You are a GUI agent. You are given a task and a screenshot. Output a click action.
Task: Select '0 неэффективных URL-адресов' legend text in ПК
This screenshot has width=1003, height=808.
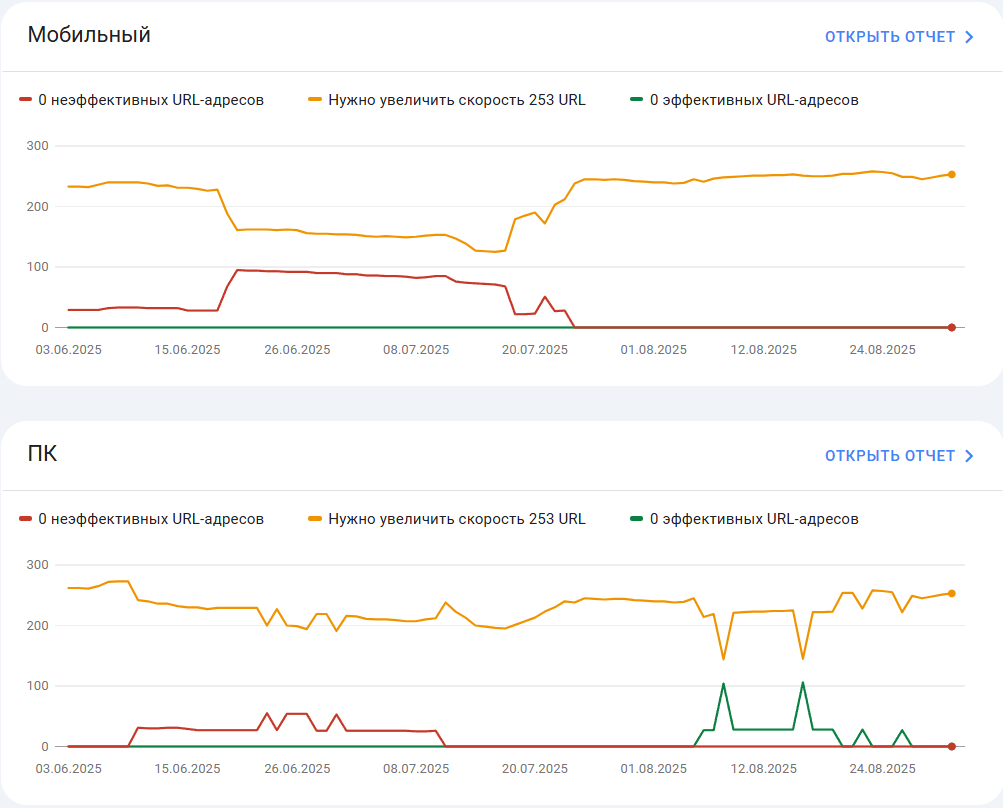[x=151, y=519]
